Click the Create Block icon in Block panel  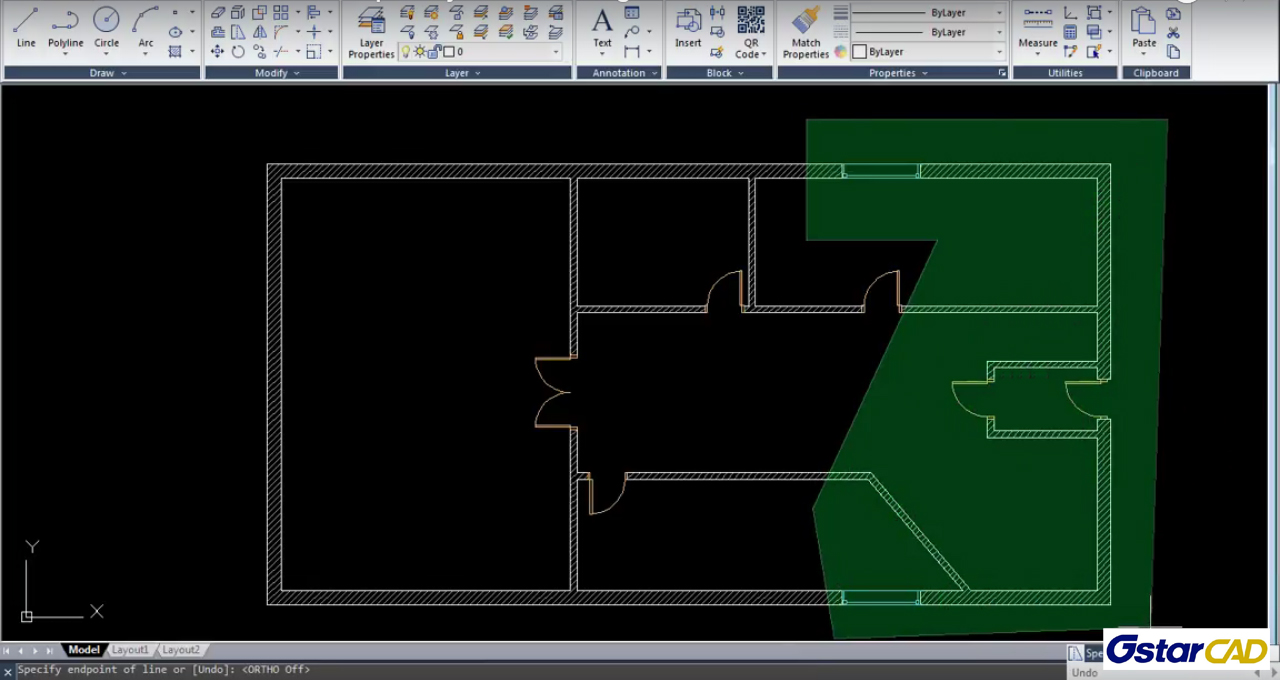717,32
